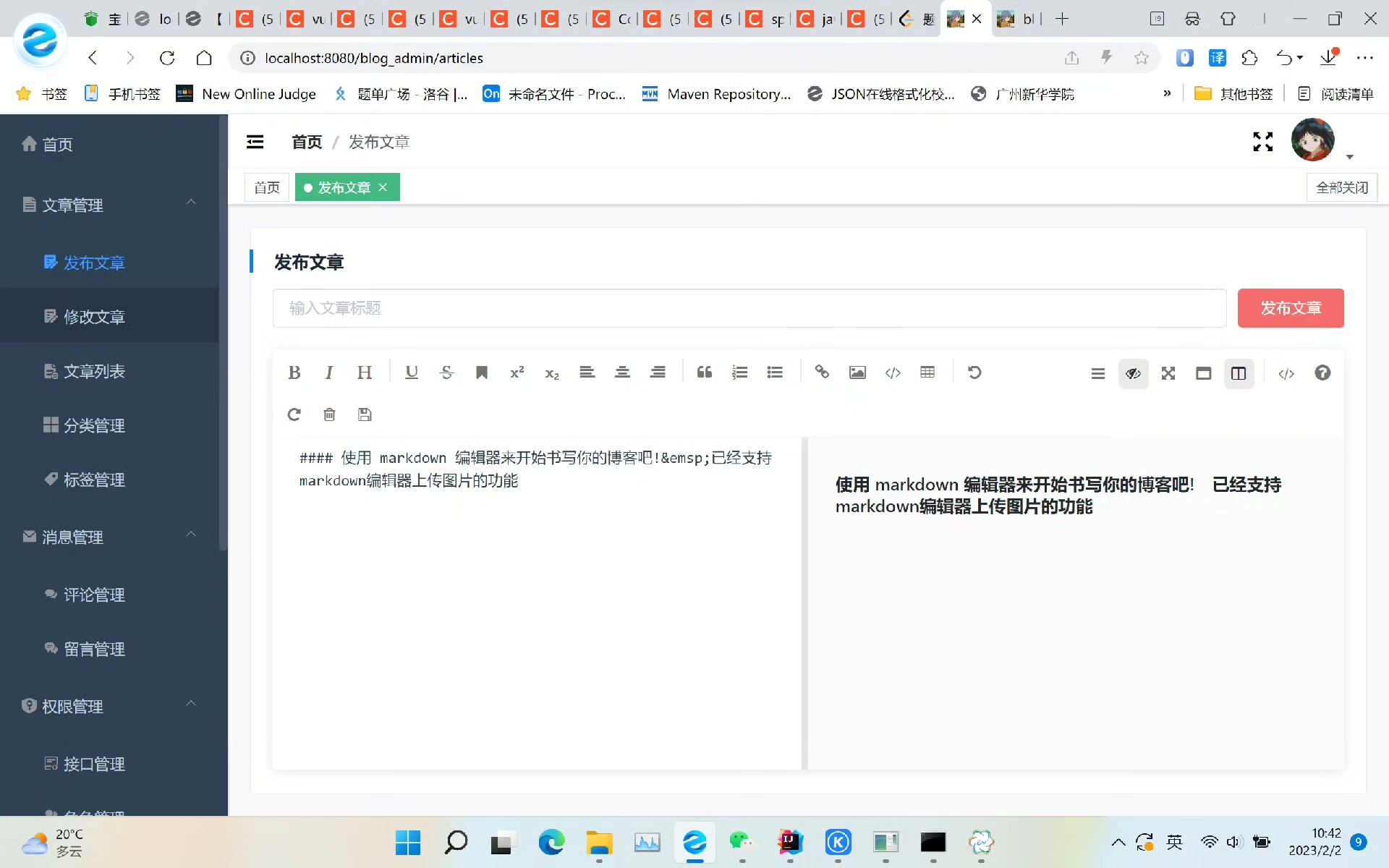The width and height of the screenshot is (1389, 868).
Task: Insert a table into the article
Action: point(927,373)
